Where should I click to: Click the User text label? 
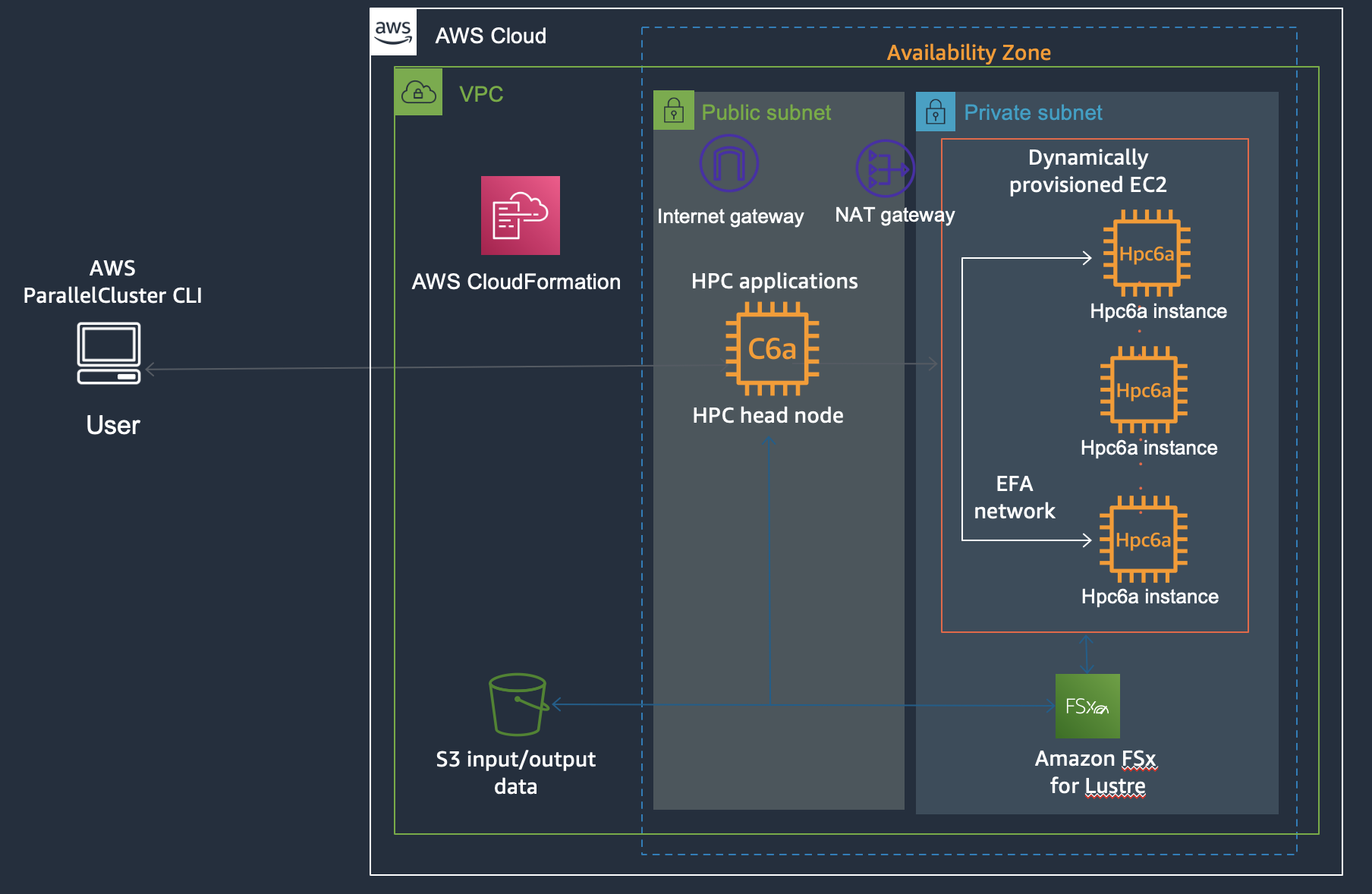click(x=113, y=425)
